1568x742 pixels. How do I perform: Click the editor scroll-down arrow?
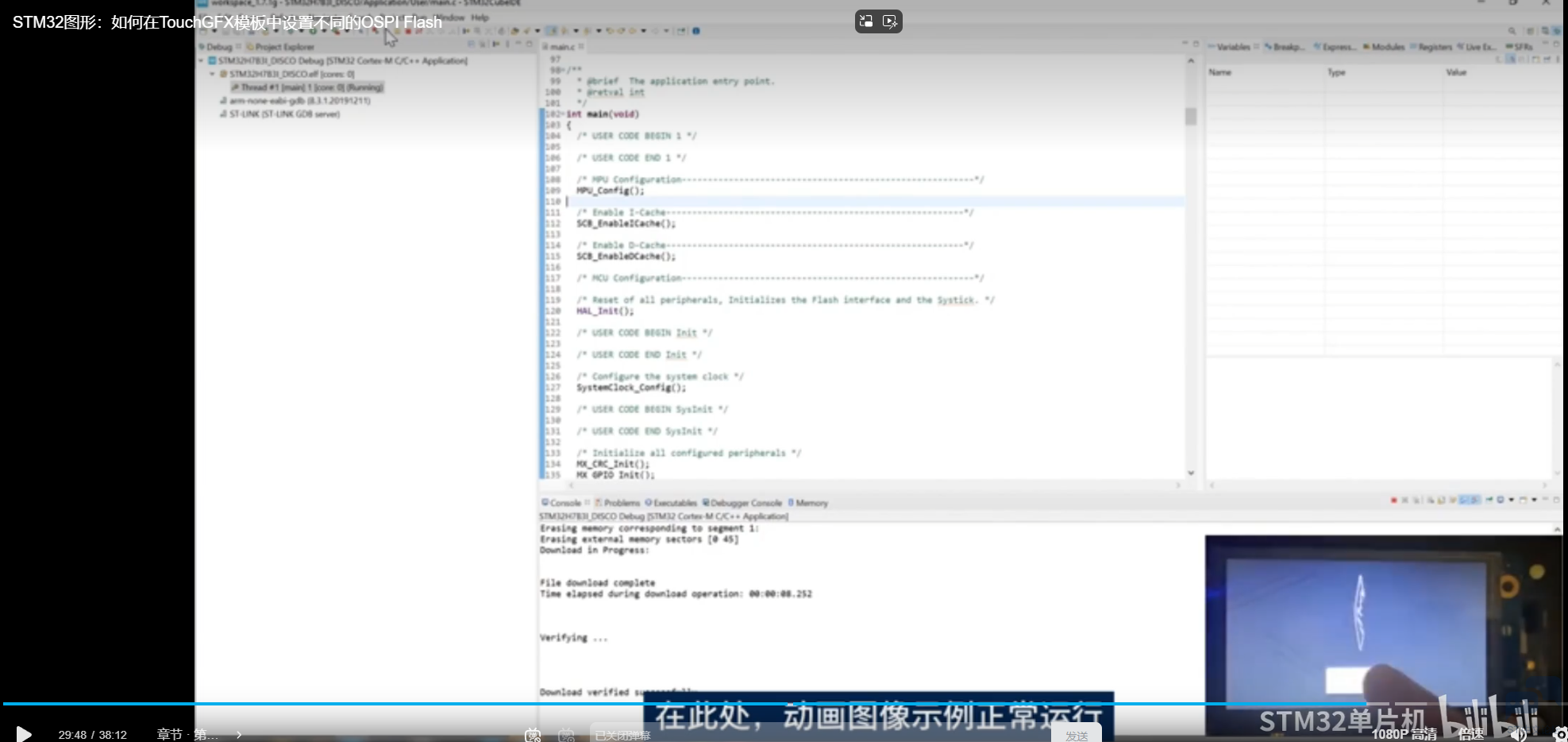tap(1191, 473)
